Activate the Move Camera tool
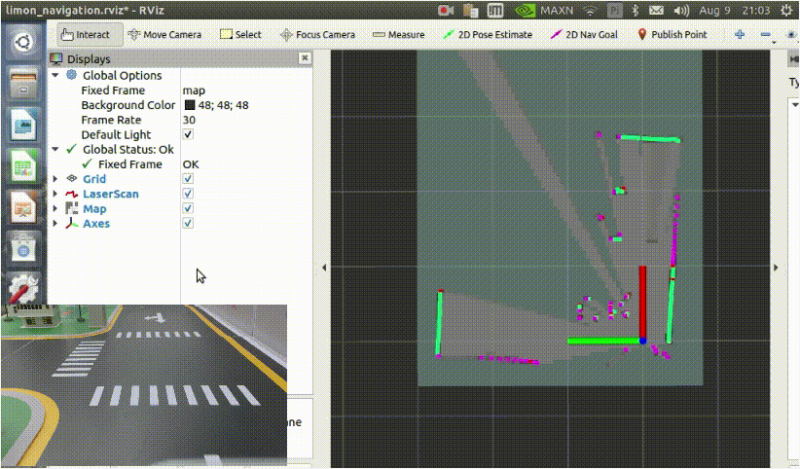800x469 pixels. click(164, 34)
